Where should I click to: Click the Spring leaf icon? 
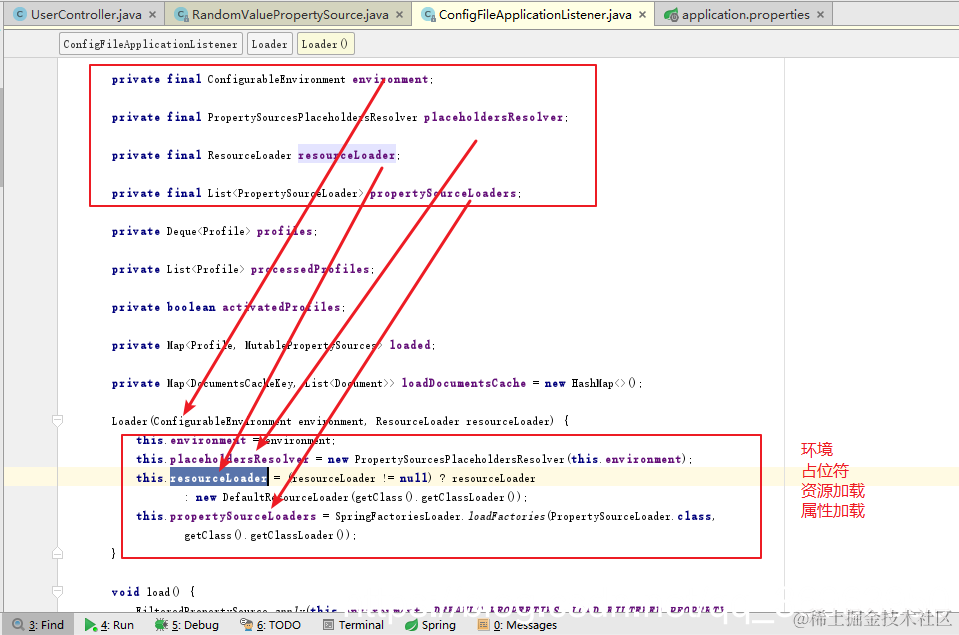(x=411, y=625)
